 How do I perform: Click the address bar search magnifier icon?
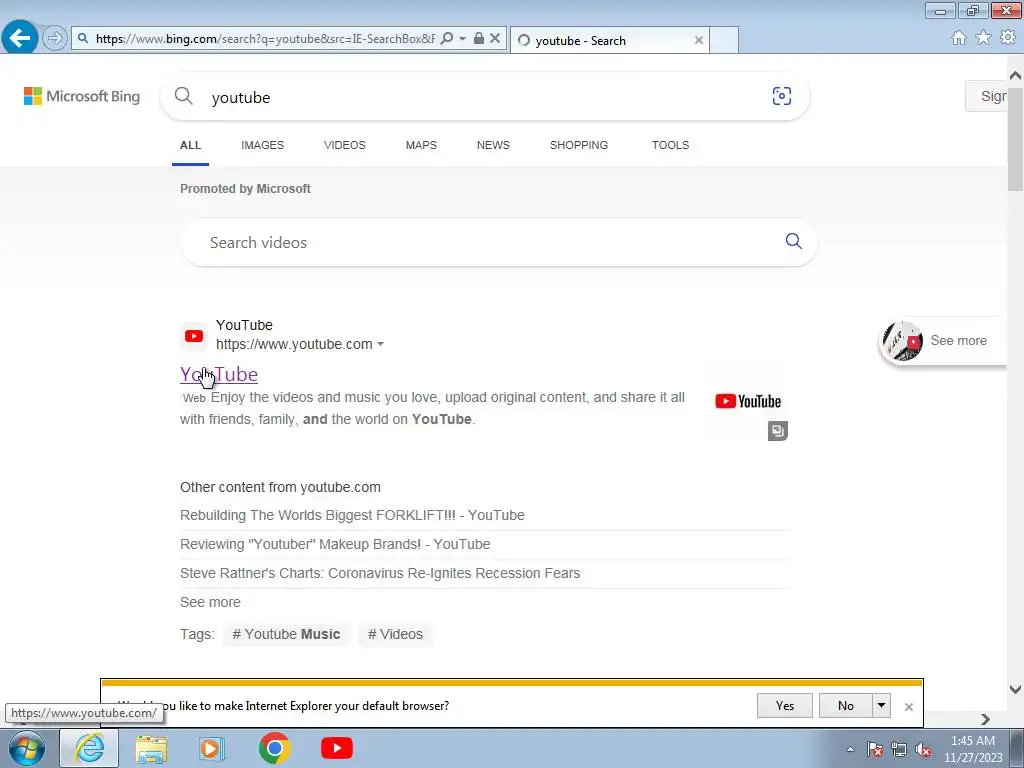pos(447,39)
